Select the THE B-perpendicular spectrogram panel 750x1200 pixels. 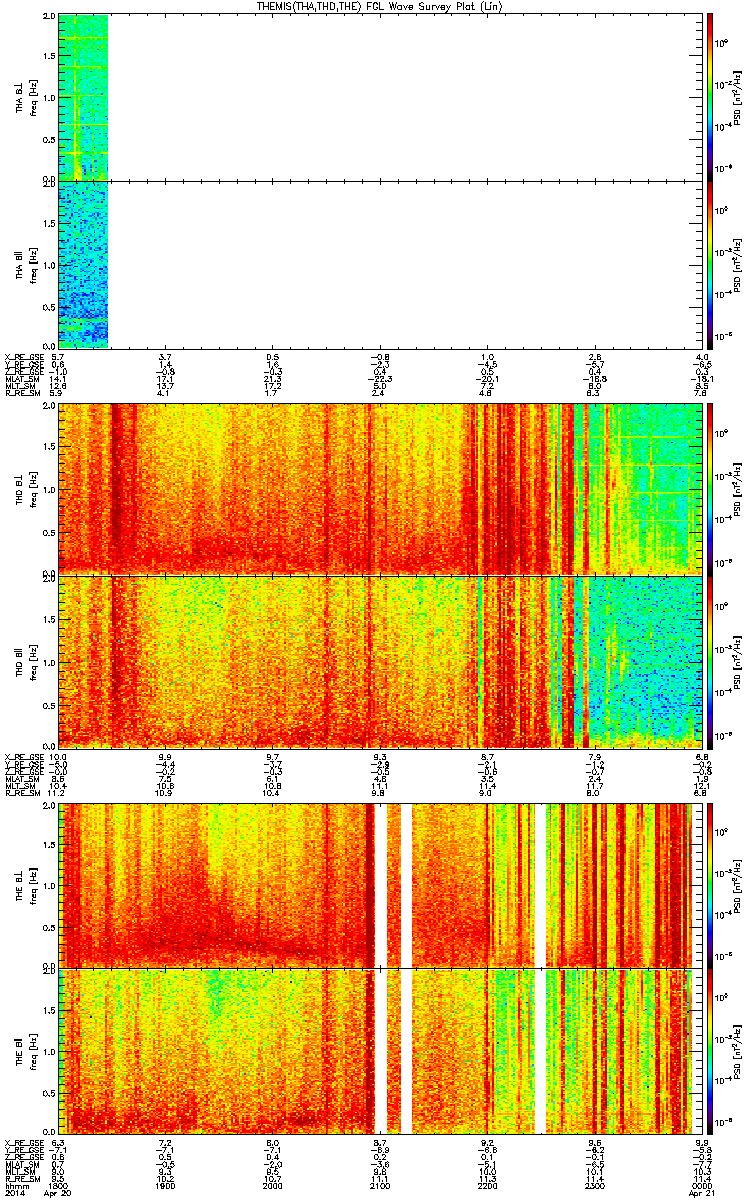pos(379,885)
